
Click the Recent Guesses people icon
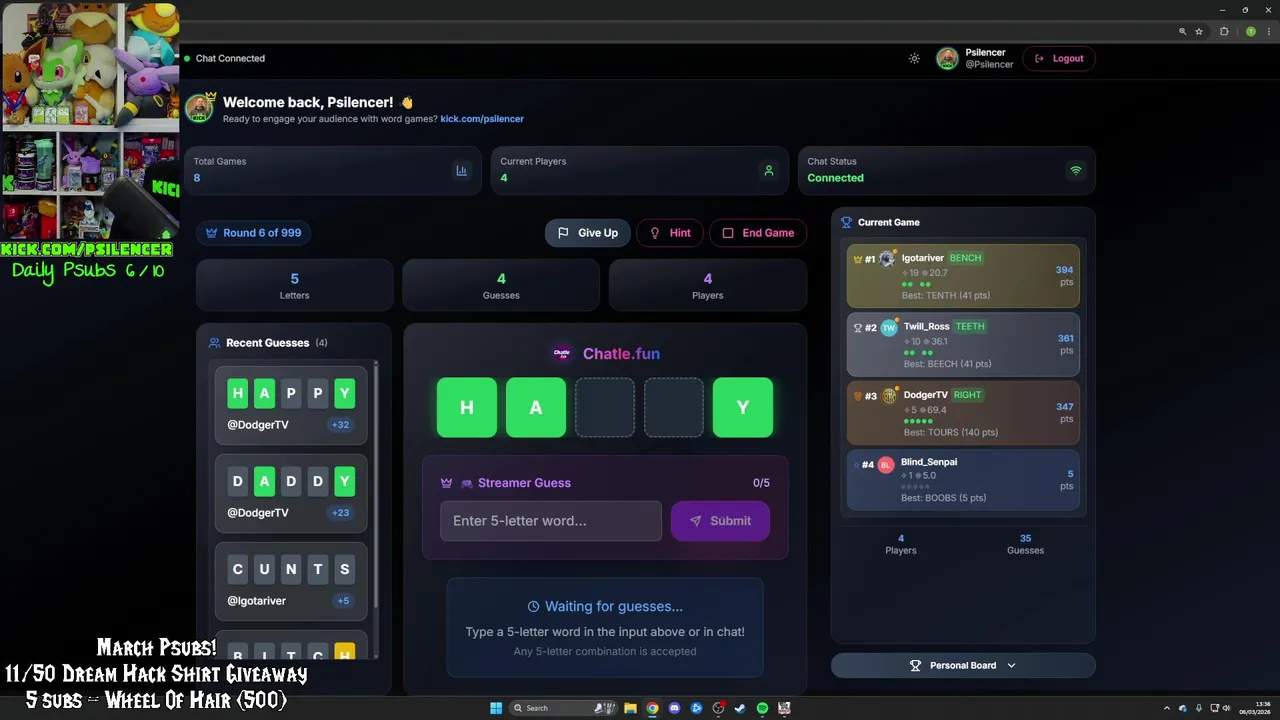pos(214,343)
